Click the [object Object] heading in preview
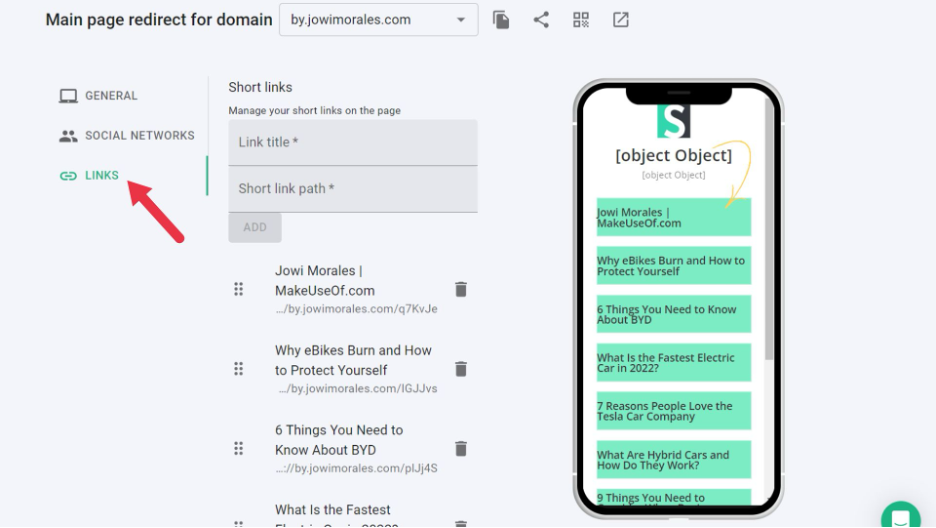The width and height of the screenshot is (936, 528). point(673,155)
